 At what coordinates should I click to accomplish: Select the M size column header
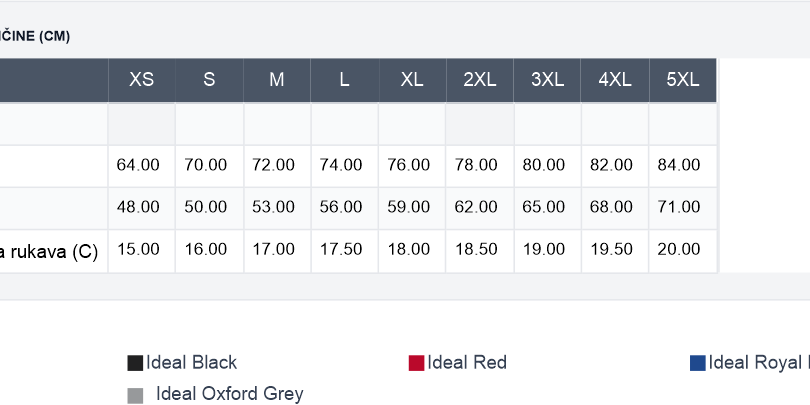click(277, 80)
